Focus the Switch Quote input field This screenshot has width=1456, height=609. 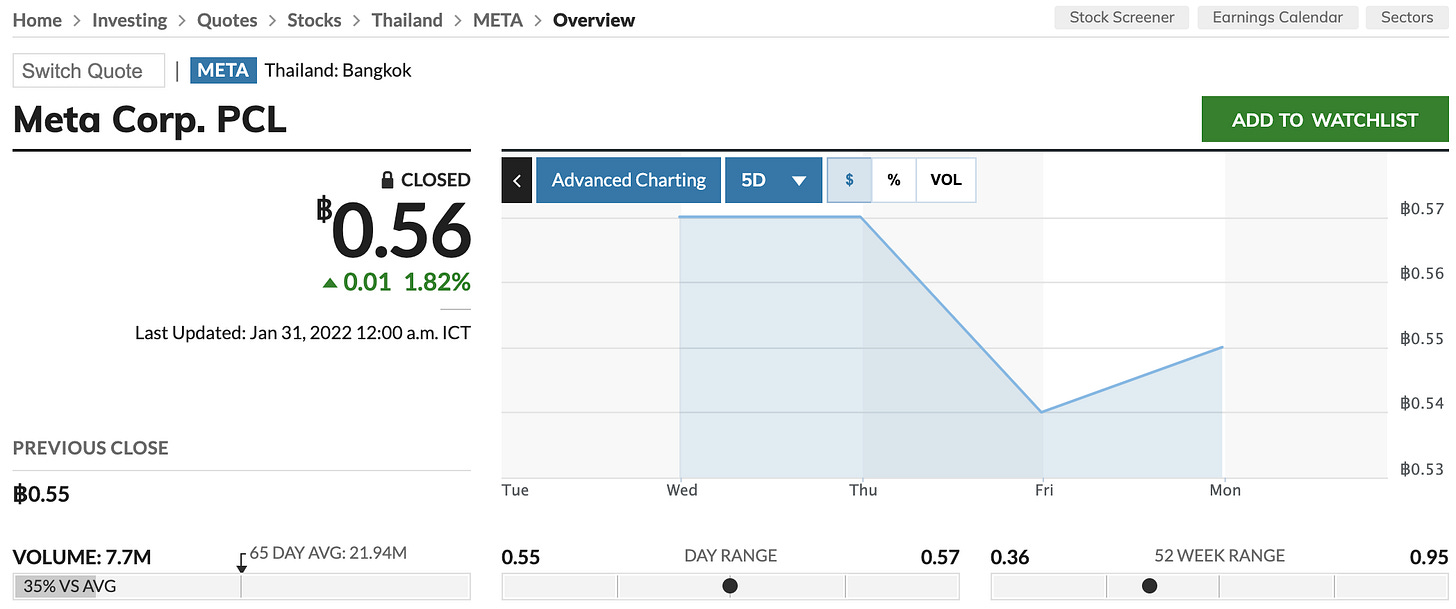pos(89,71)
